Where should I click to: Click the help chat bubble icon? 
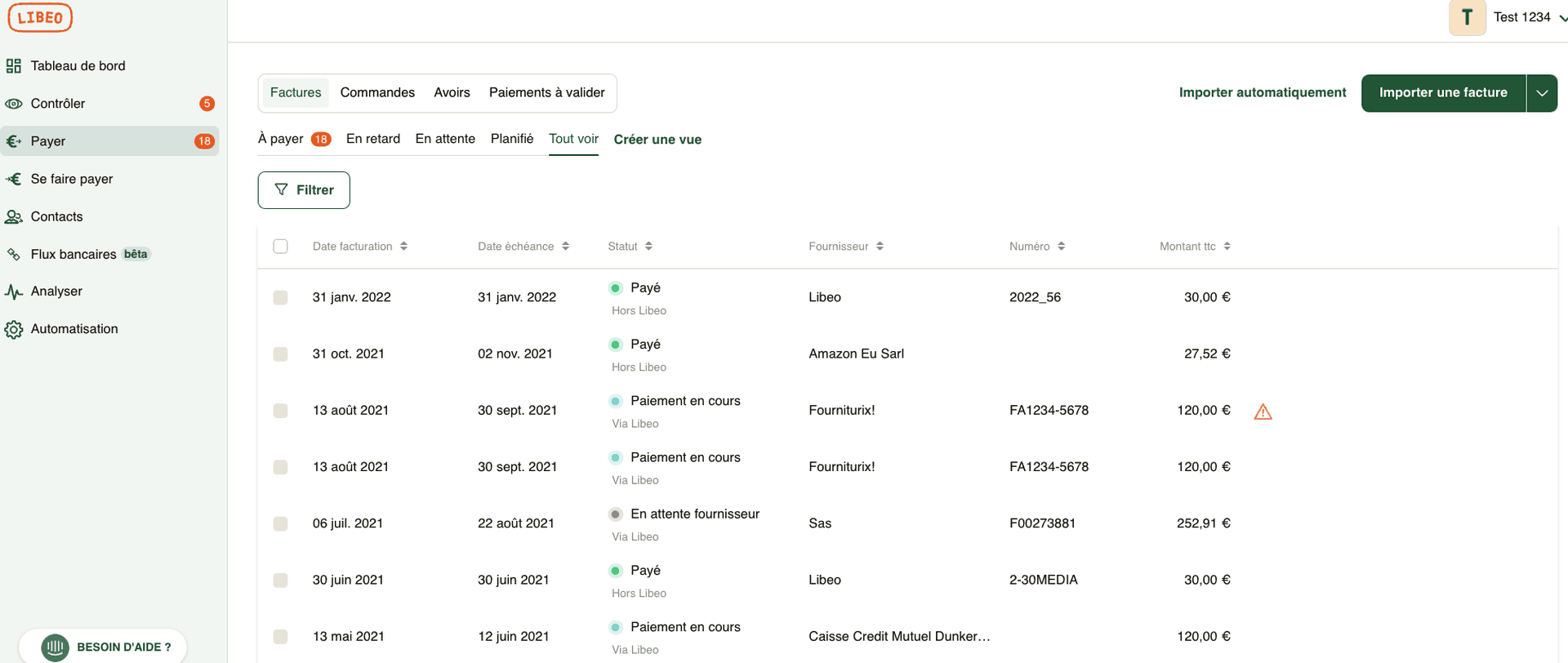[x=55, y=647]
